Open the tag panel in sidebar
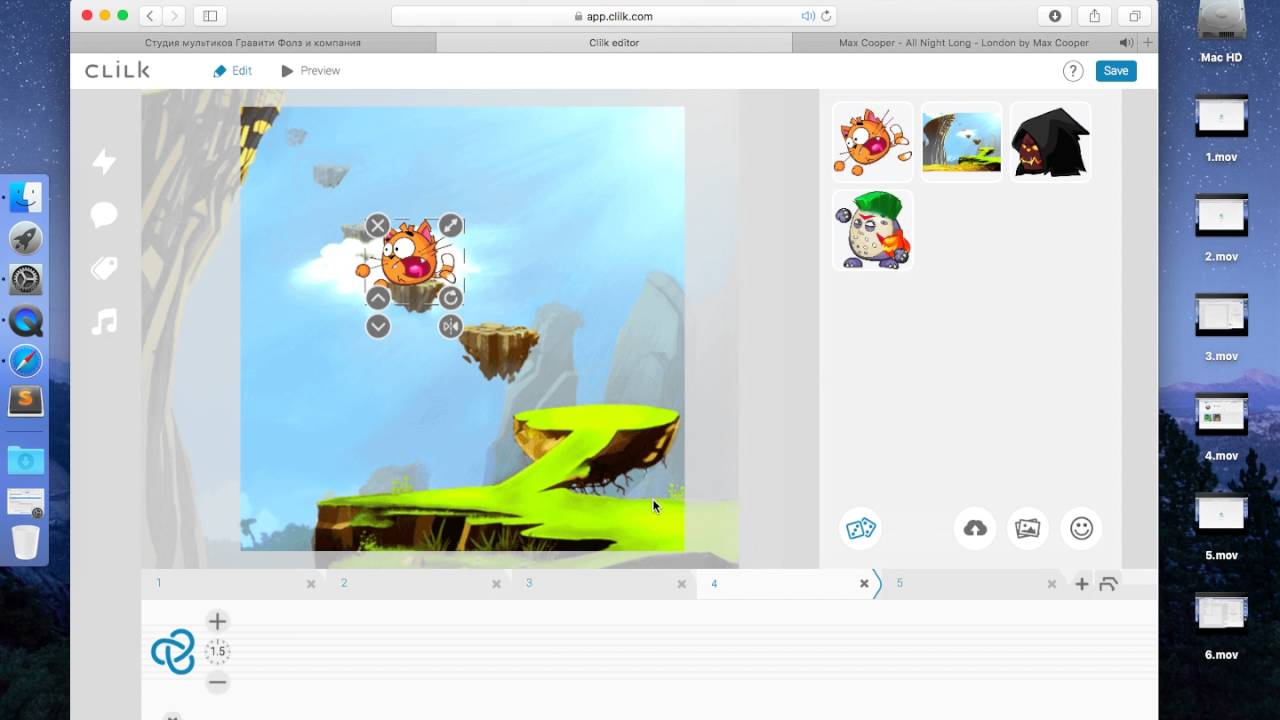Screen dimensions: 1280x720 point(104,268)
